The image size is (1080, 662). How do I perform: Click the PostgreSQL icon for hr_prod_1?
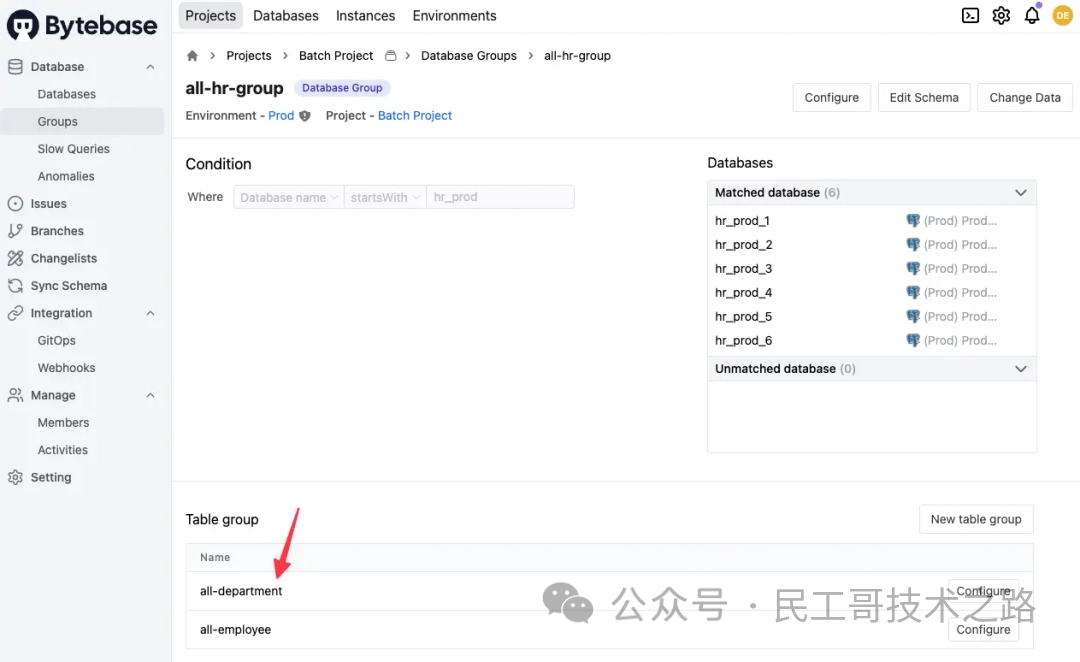(913, 220)
